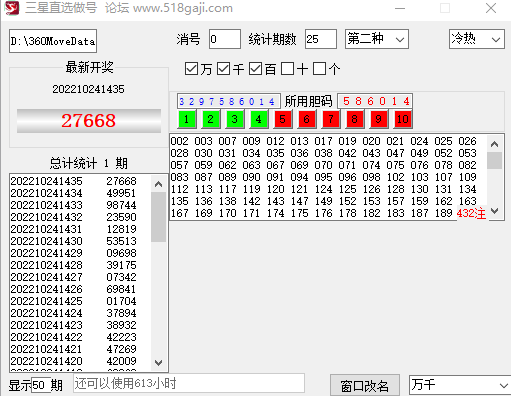The width and height of the screenshot is (511, 396).
Task: Select history row 202210241422 with 42223
Action: (74, 337)
